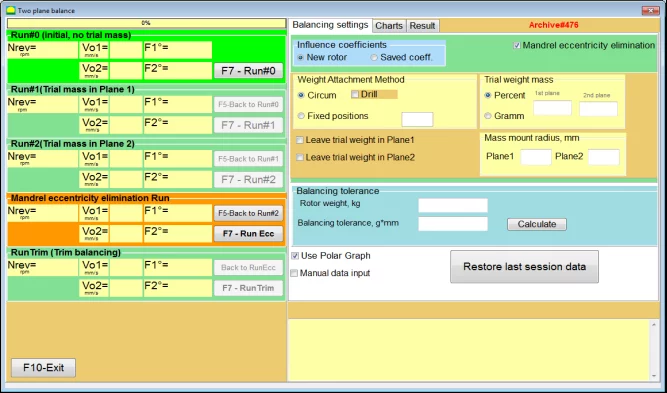This screenshot has height=393, width=667.
Task: Click the Run#1 Vo1 value field
Action: (x=126, y=105)
